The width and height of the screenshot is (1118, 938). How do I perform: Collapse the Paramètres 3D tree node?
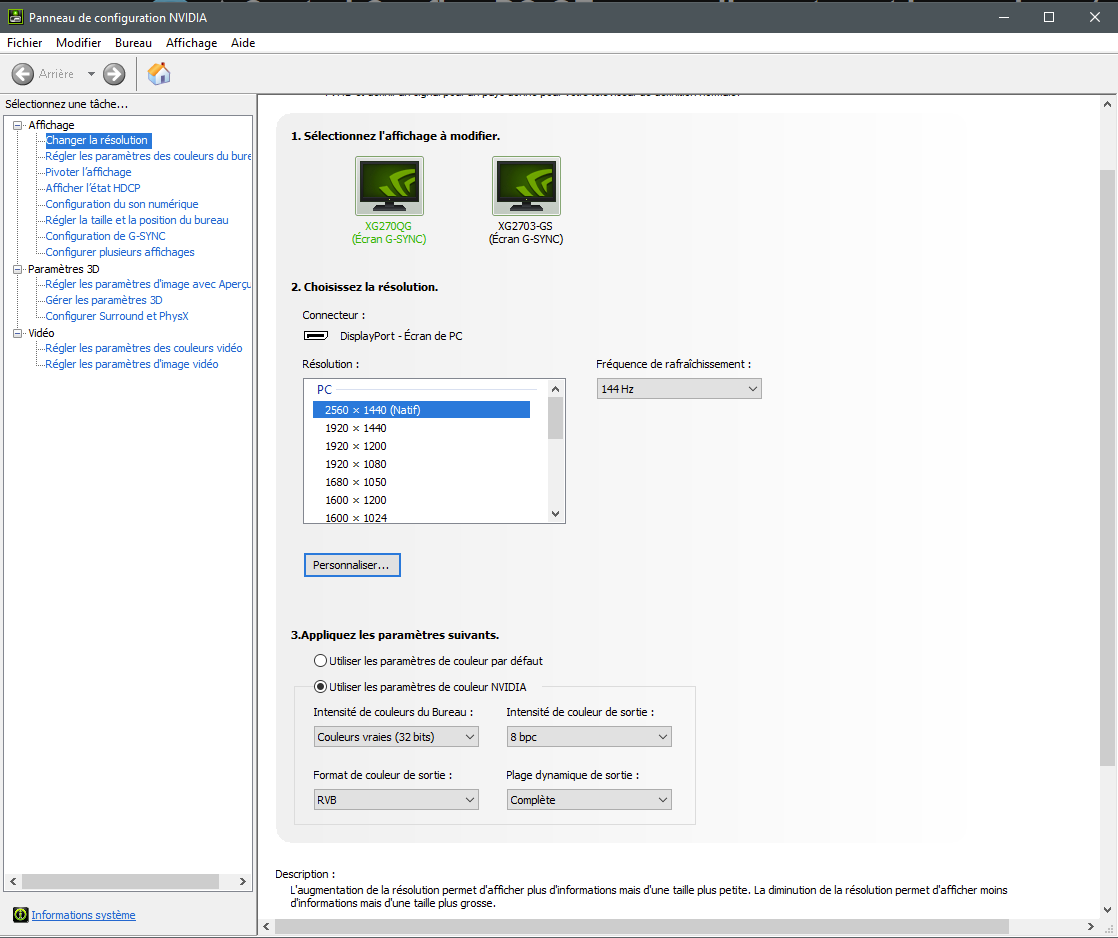coord(18,269)
